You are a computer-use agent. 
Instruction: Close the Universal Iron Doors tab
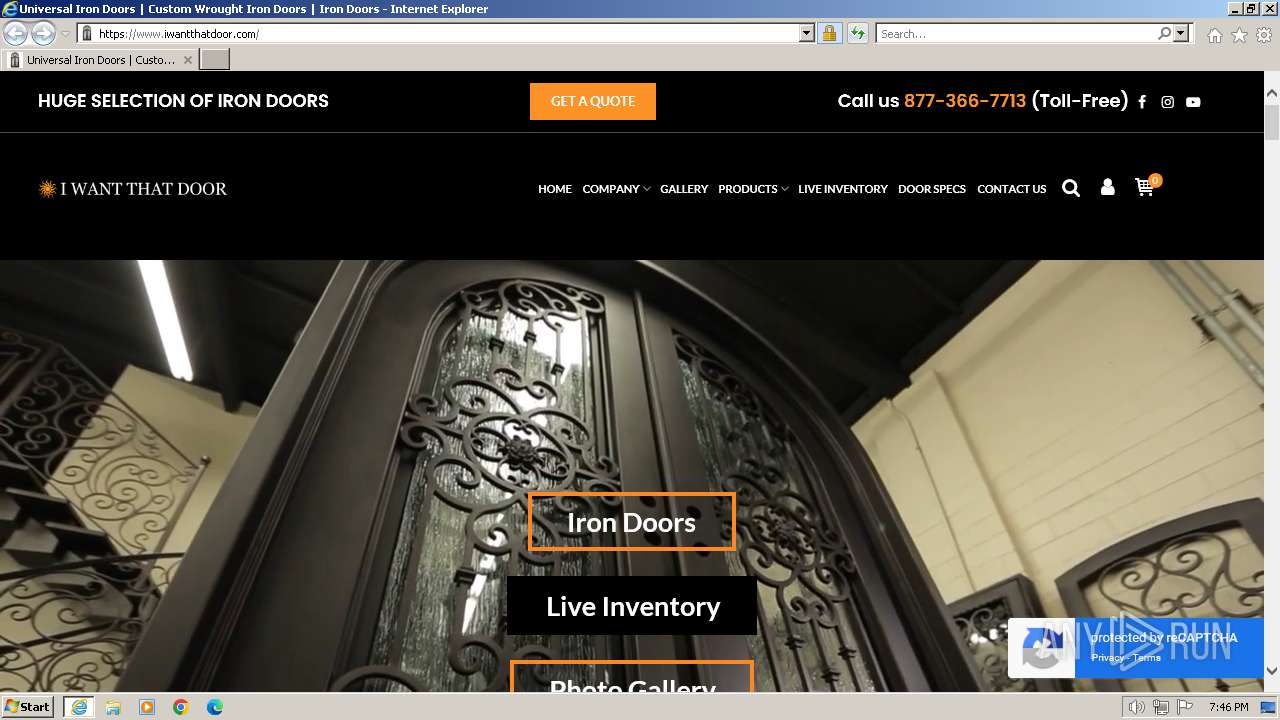coord(187,60)
